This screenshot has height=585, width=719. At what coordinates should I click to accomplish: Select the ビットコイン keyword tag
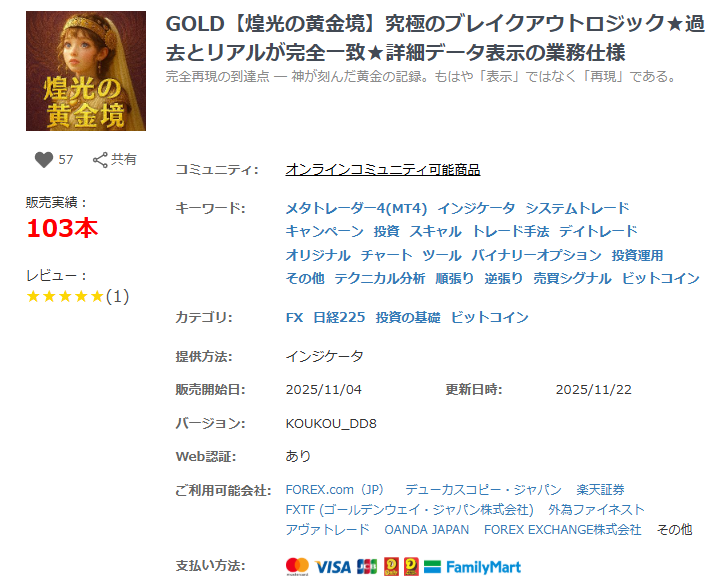[660, 278]
